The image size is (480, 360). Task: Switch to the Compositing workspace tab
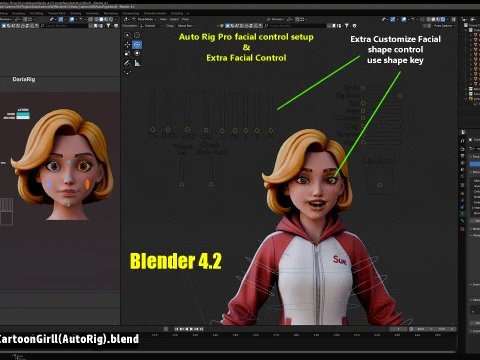(x=131, y=13)
